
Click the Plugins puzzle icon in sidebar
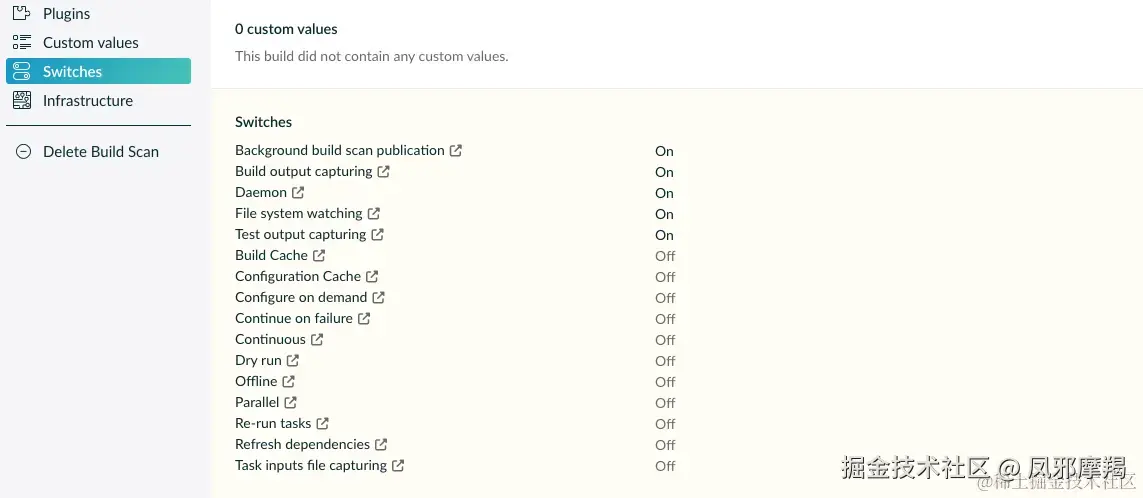22,14
